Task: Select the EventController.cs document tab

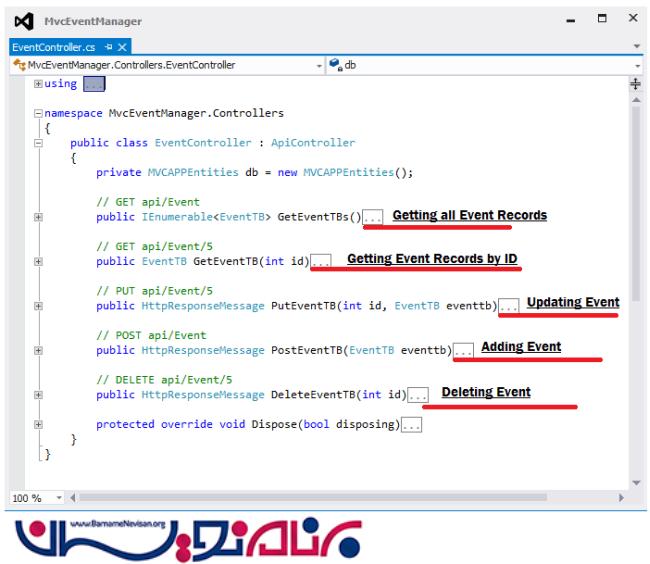Action: [x=54, y=47]
